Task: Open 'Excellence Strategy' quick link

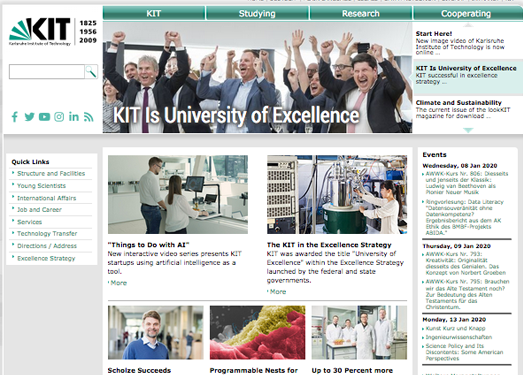Action: 46,258
